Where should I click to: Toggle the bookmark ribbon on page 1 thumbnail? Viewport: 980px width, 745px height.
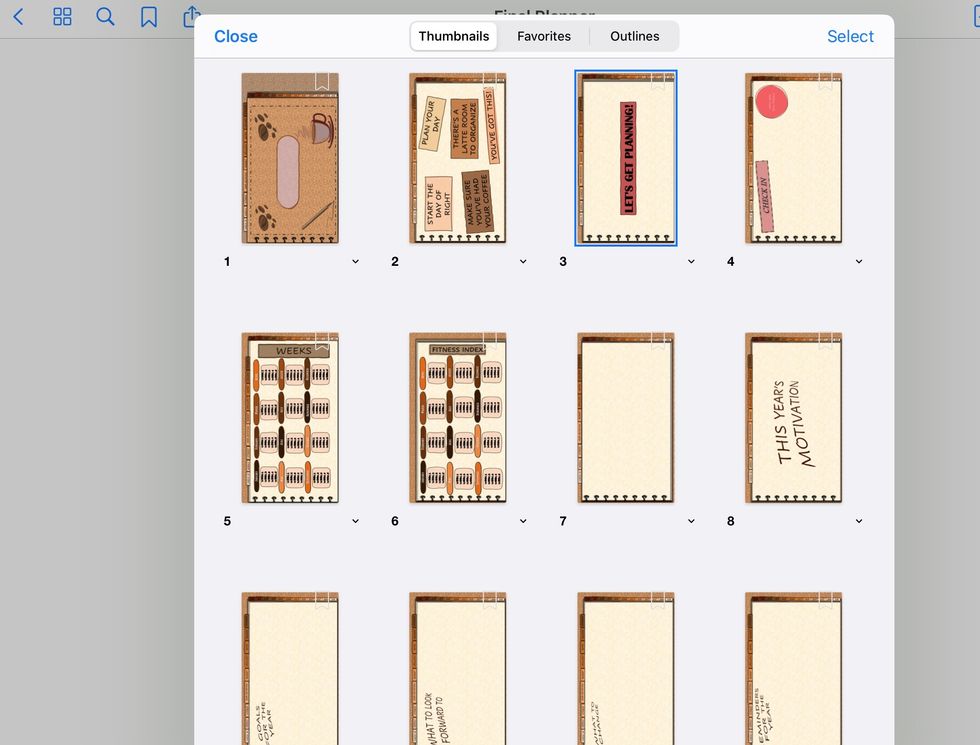[322, 82]
